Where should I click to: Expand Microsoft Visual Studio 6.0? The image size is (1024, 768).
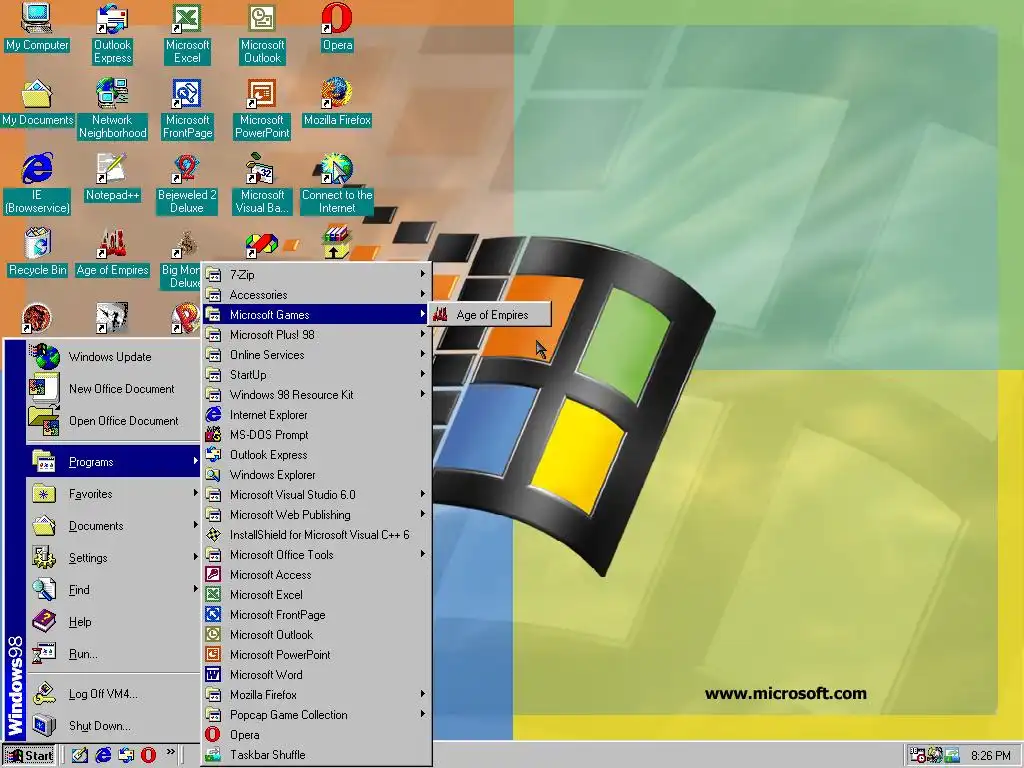[x=317, y=495]
